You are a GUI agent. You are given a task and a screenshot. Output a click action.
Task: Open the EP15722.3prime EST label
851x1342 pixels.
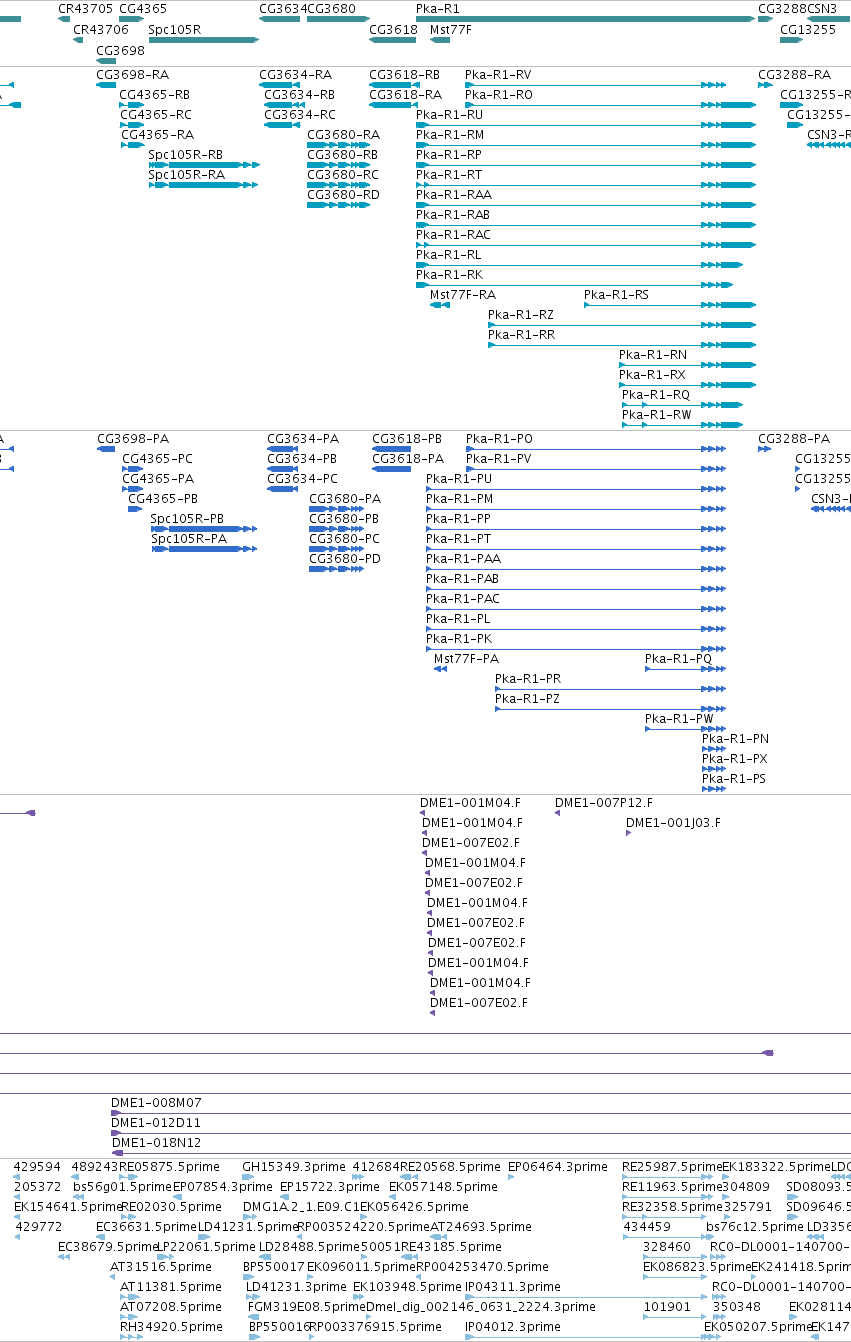[x=329, y=1186]
